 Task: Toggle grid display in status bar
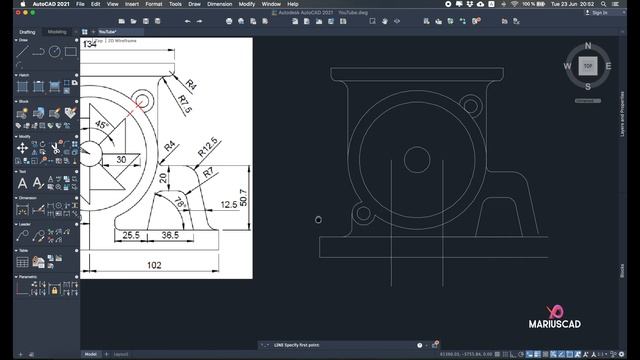point(497,354)
